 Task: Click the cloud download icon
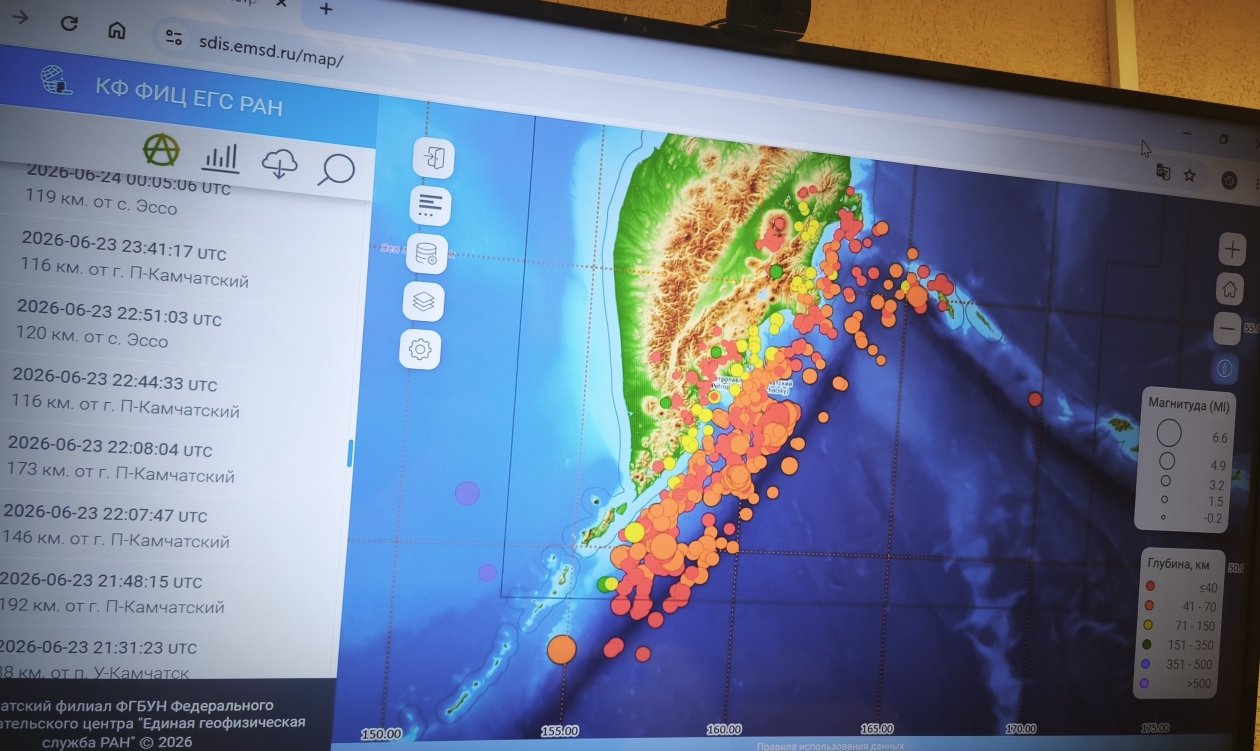(279, 164)
